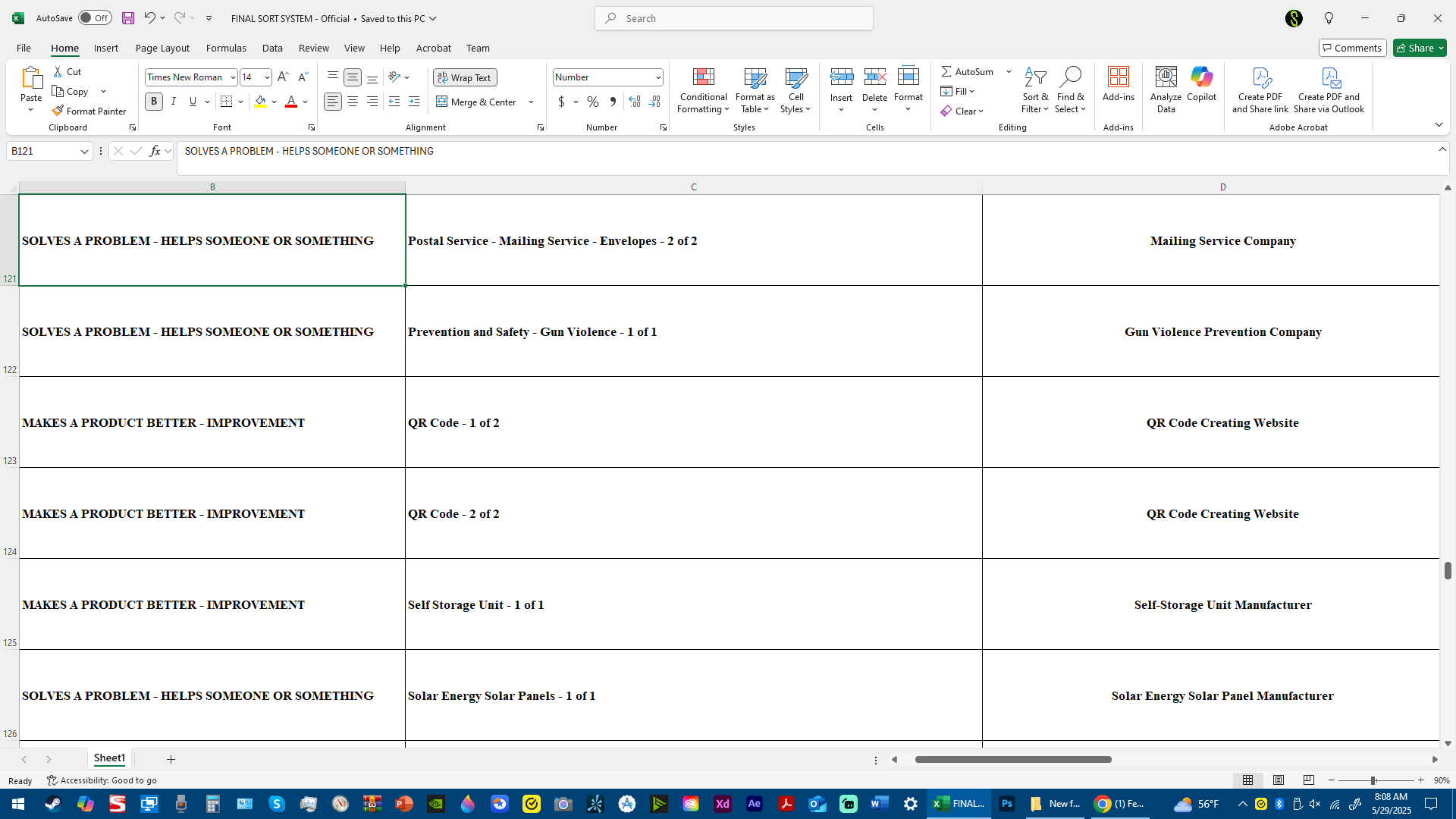
Task: Click the Increase Font Size icon
Action: [283, 77]
